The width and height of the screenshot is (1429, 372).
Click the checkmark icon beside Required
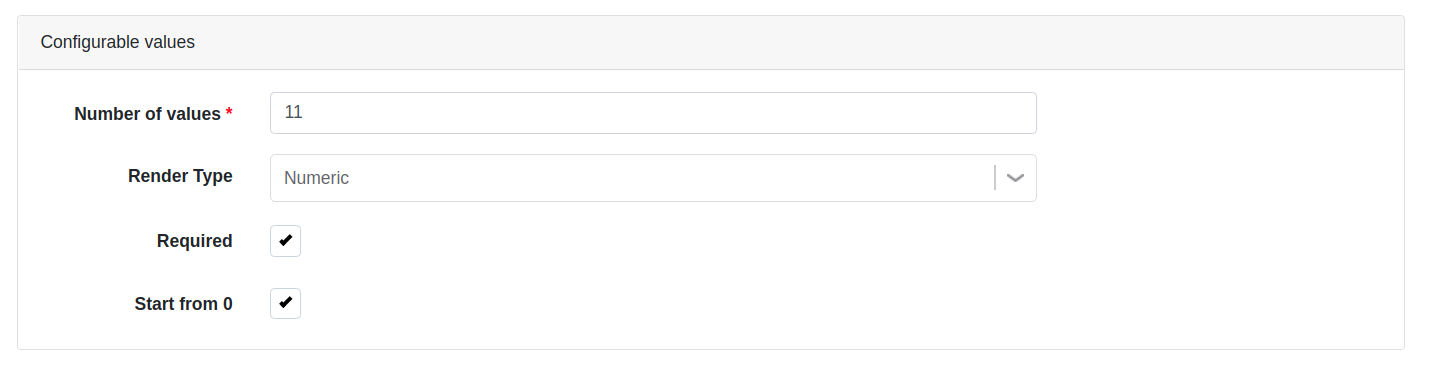285,241
